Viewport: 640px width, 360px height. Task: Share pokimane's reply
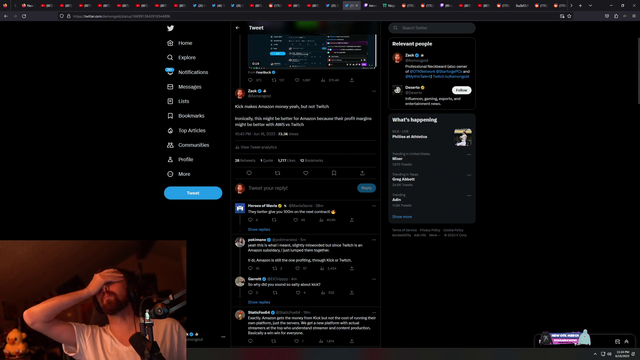coord(351,269)
